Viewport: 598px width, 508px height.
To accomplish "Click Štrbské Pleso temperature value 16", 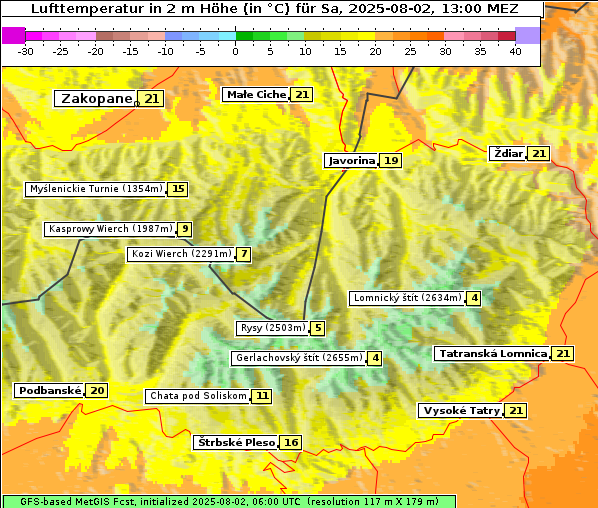I will click(291, 443).
